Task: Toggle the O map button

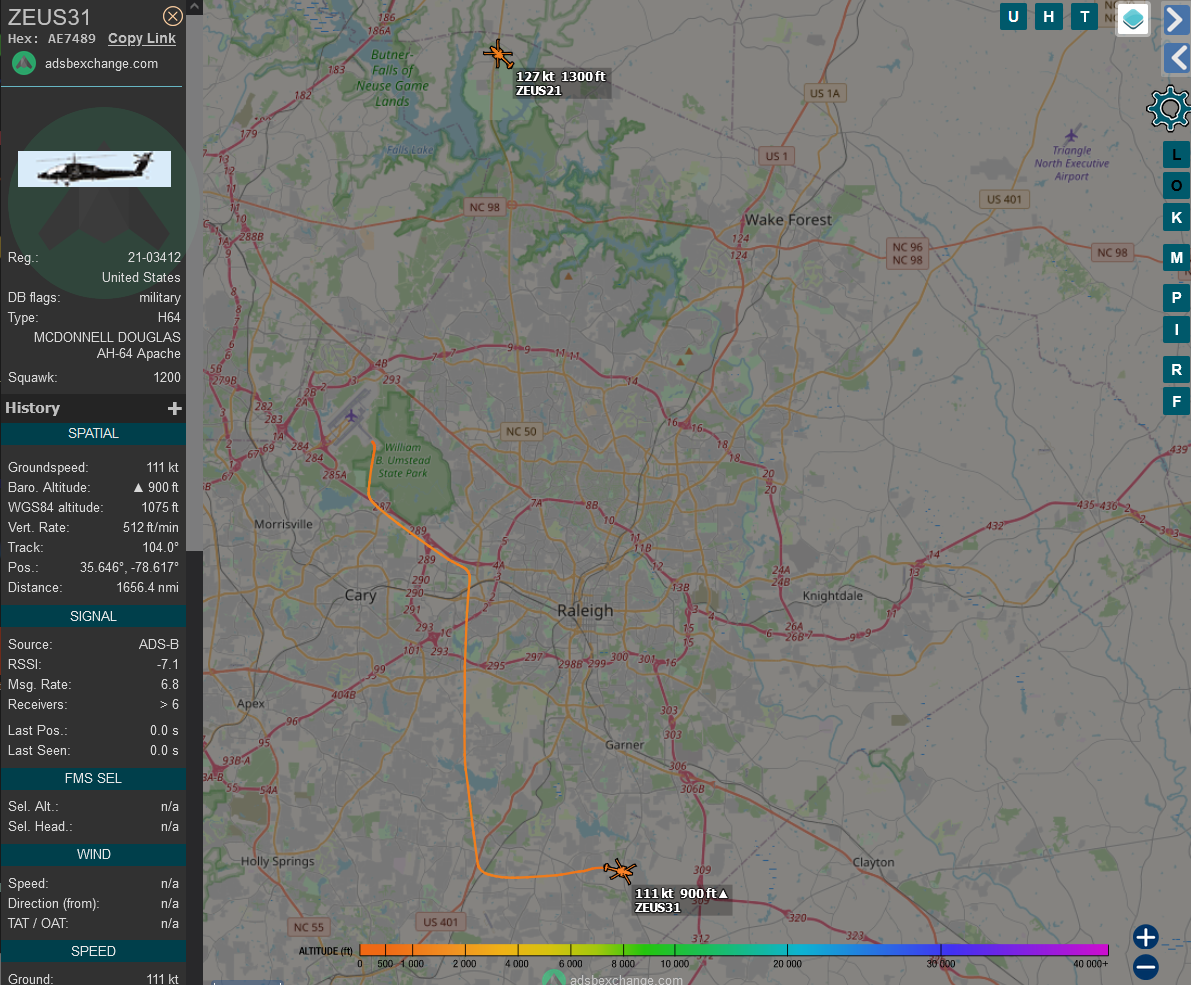Action: [x=1176, y=186]
